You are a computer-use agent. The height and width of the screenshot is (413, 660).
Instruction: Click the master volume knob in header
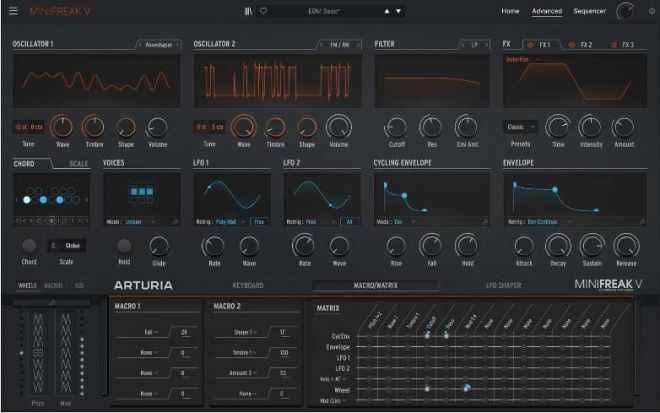625,11
